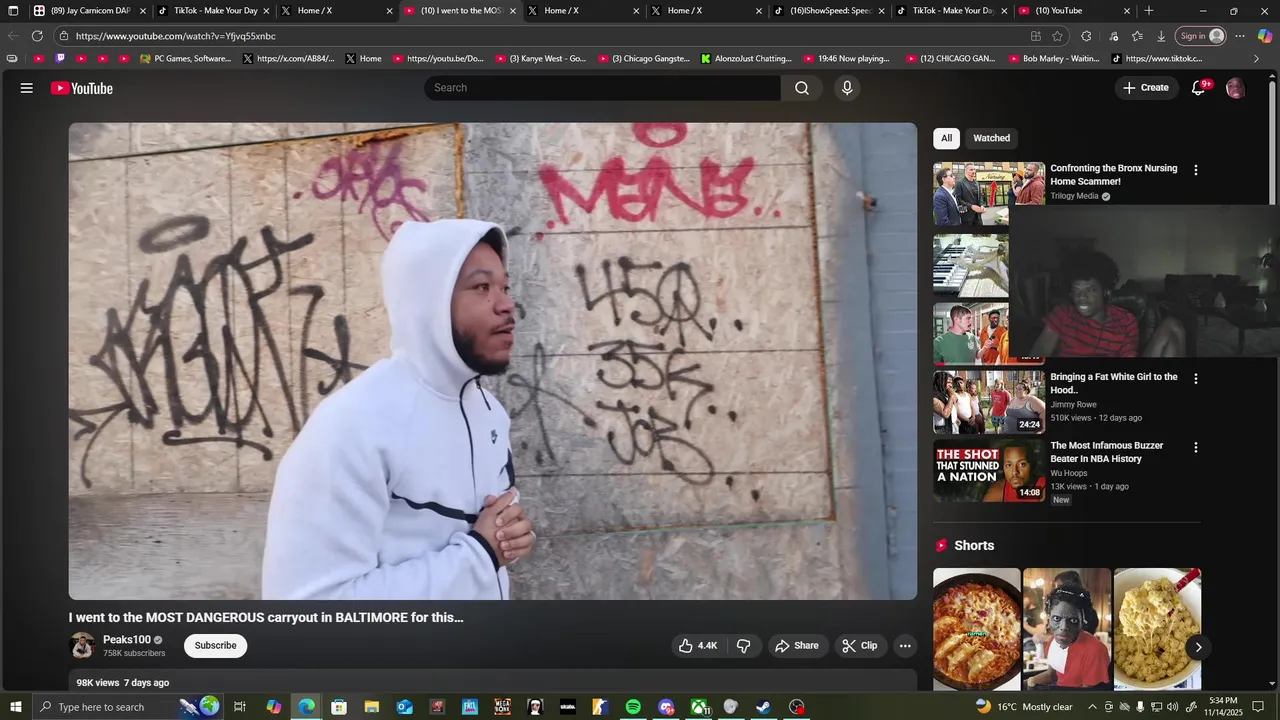Image resolution: width=1280 pixels, height=720 pixels.
Task: Sign in to the Edge profile
Action: [1200, 36]
